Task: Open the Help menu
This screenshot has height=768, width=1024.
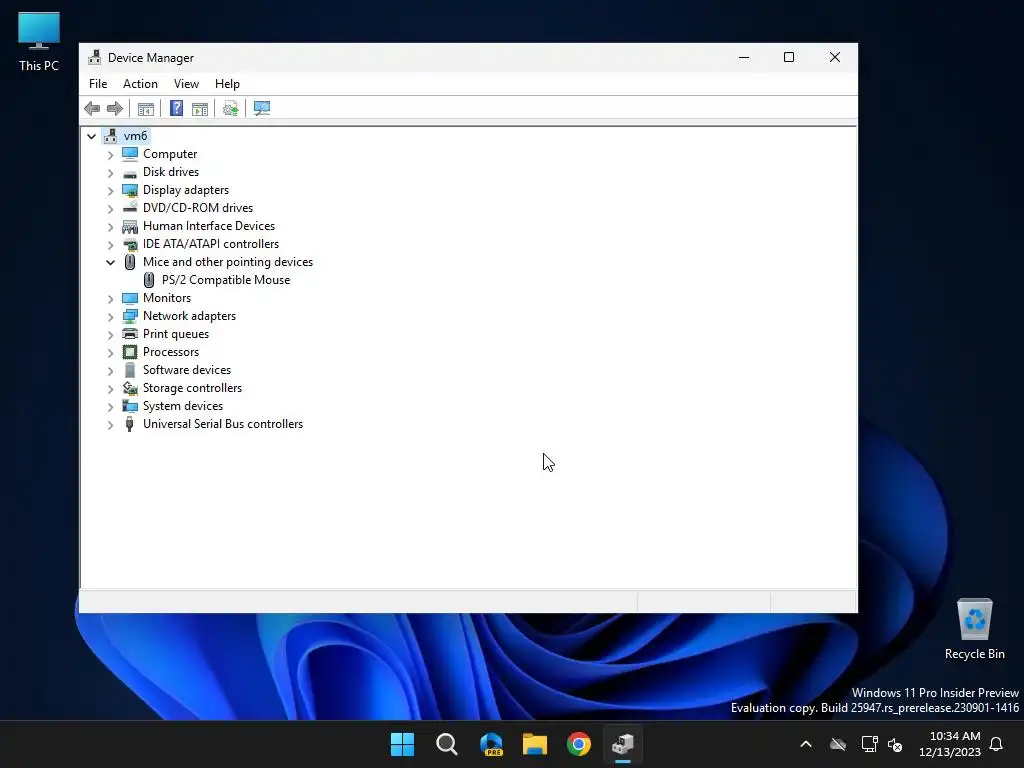Action: (227, 84)
